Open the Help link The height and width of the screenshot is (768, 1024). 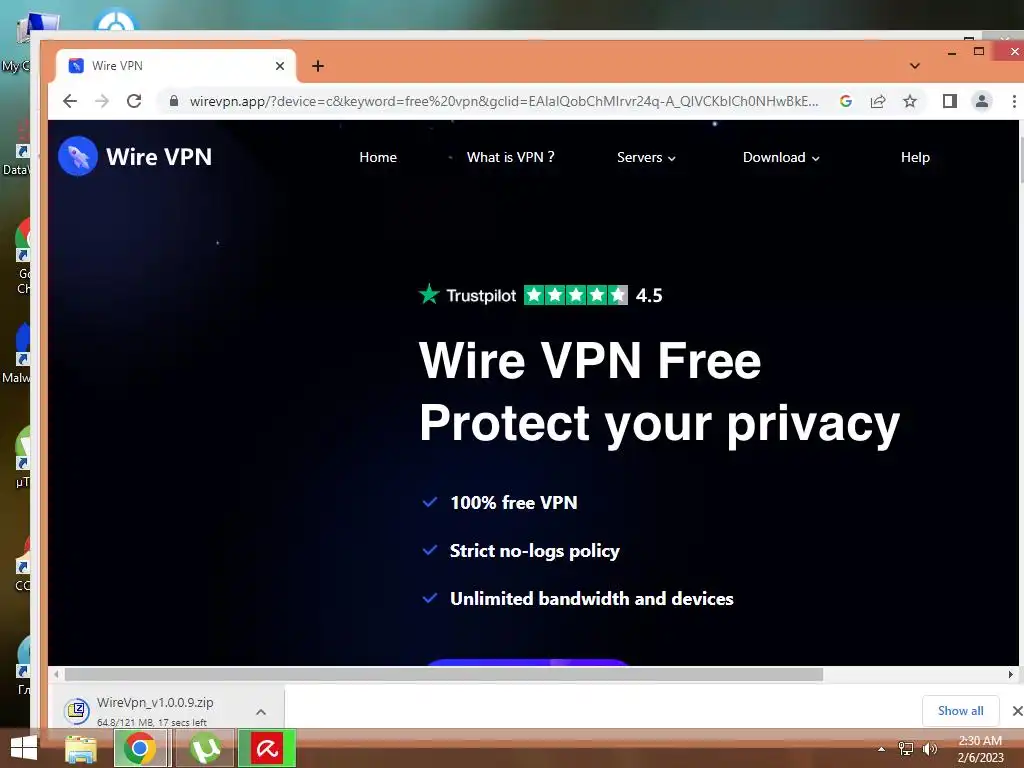tap(915, 157)
